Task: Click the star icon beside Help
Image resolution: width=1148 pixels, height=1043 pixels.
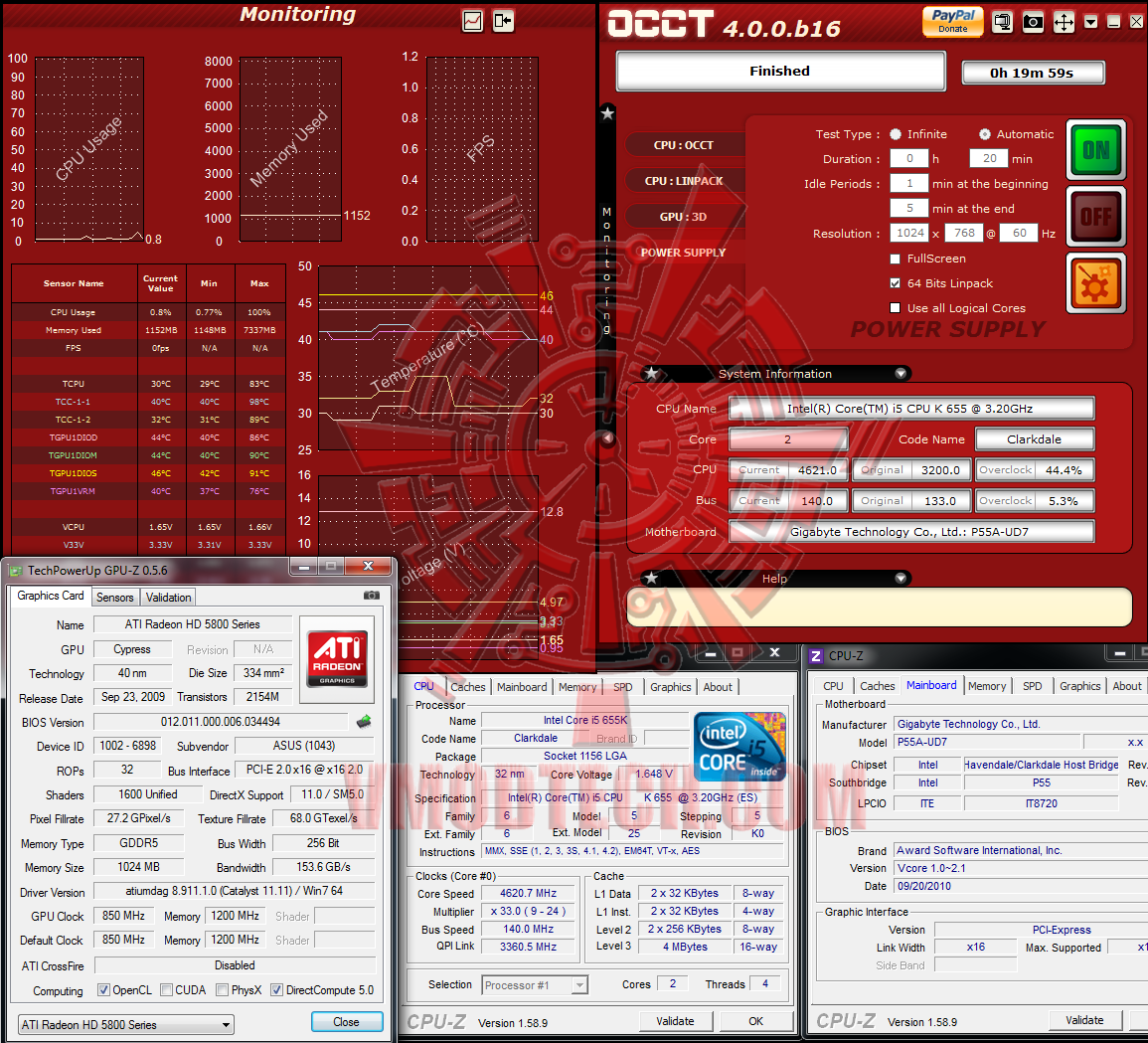Action: coord(651,578)
